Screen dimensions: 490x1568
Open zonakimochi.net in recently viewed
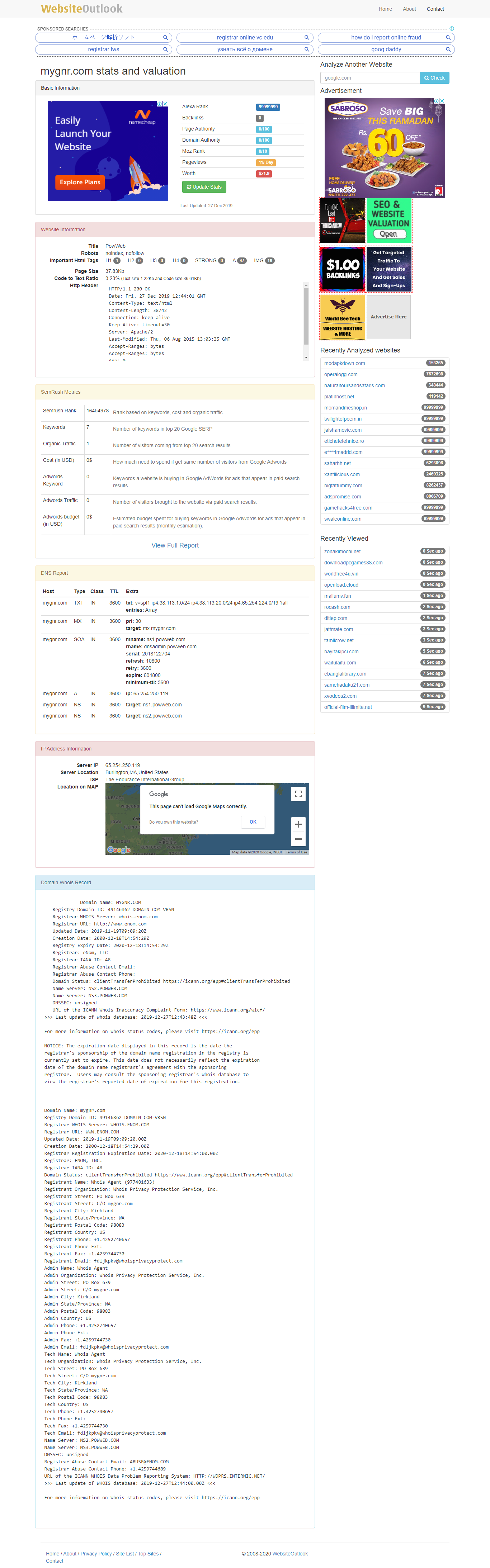coord(342,551)
